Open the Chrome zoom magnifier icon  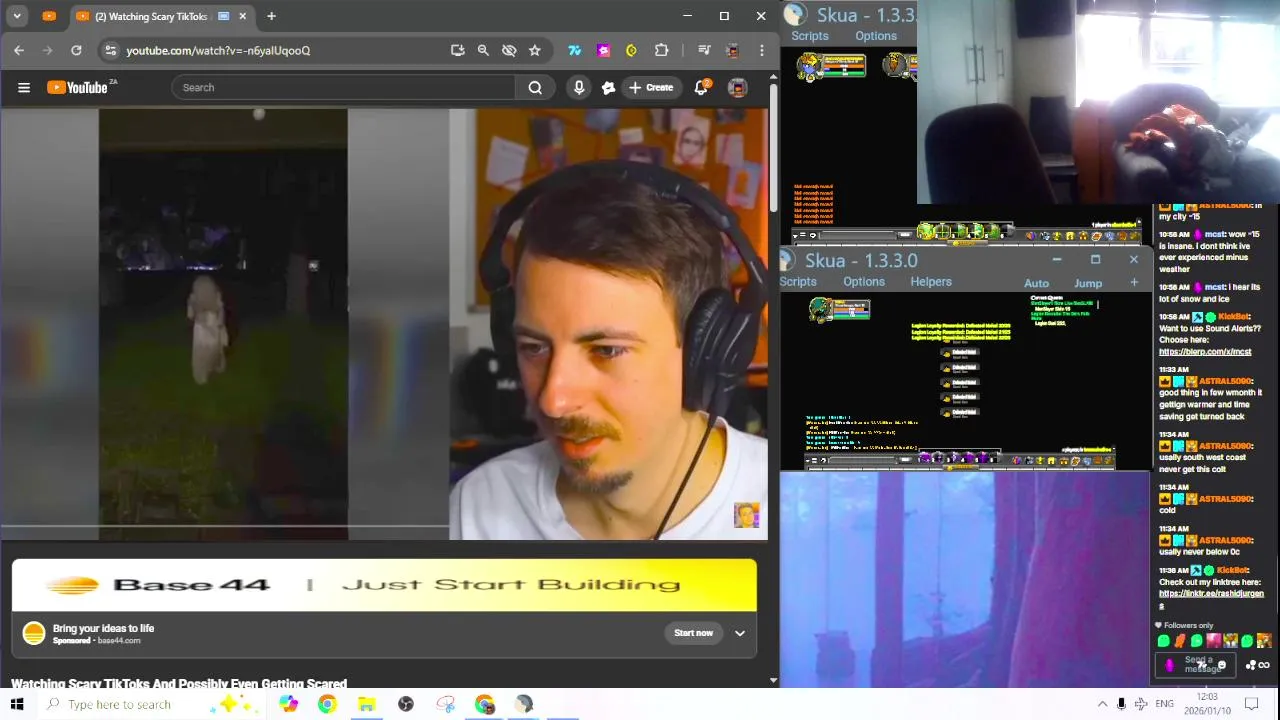click(483, 50)
